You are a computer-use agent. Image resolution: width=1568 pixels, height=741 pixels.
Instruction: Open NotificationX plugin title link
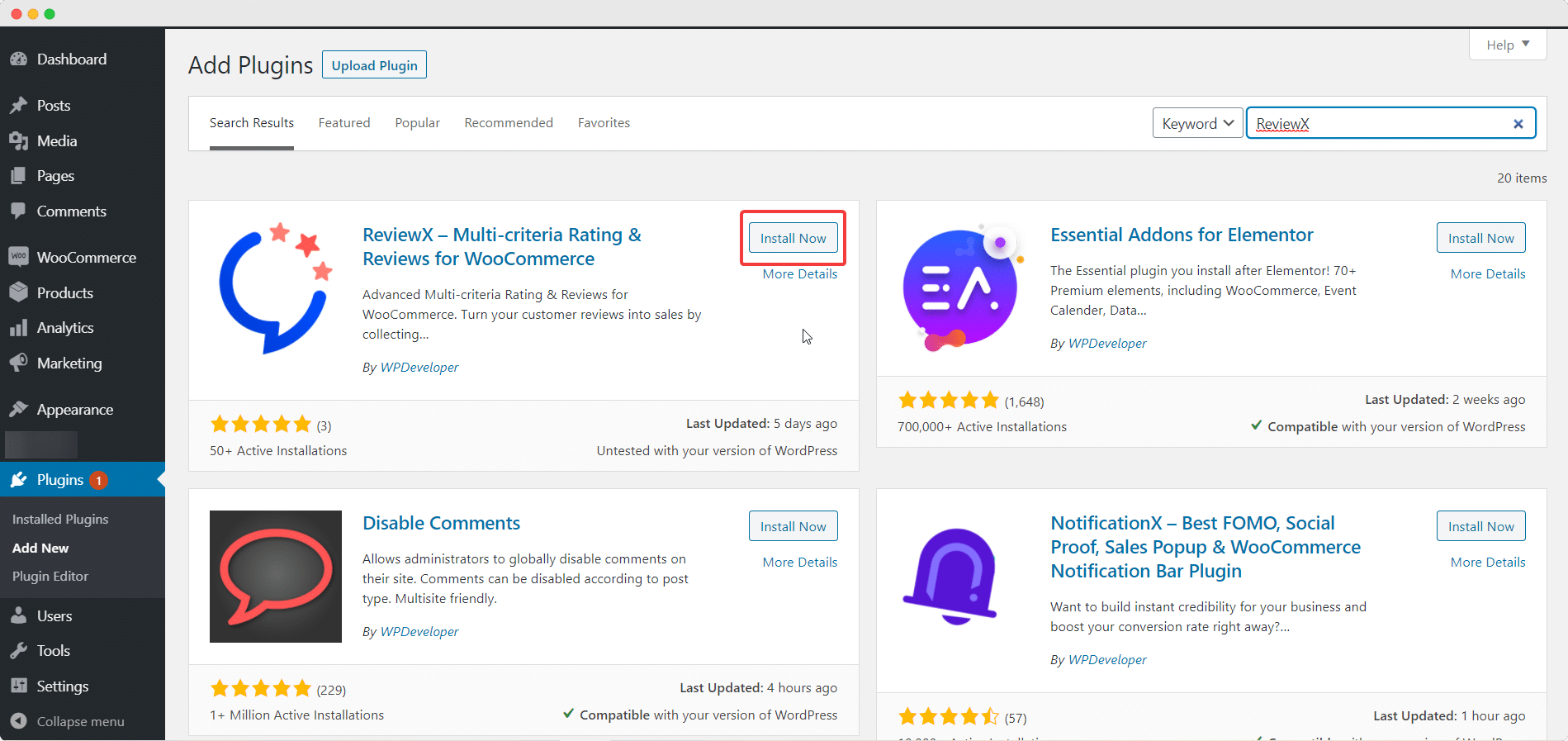click(1206, 547)
